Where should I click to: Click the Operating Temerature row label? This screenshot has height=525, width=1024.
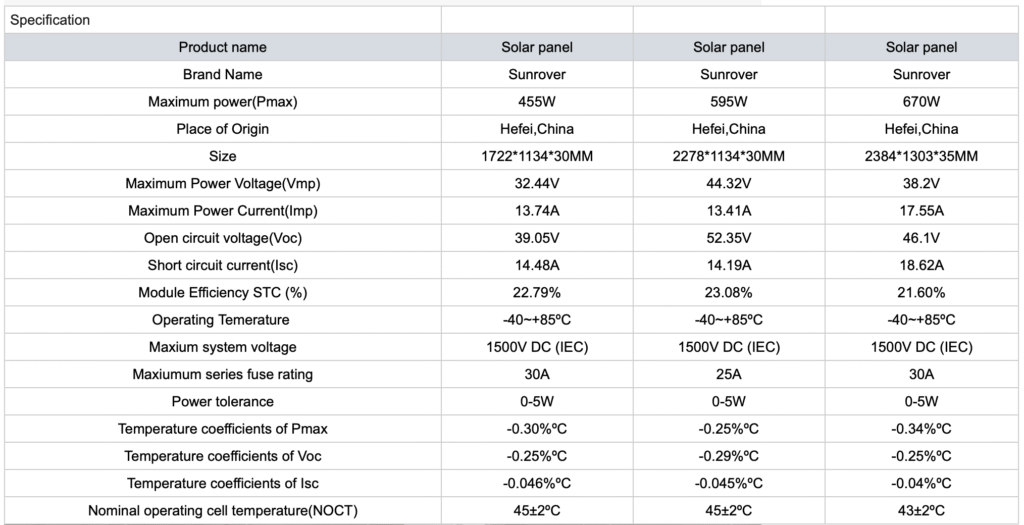(x=223, y=320)
